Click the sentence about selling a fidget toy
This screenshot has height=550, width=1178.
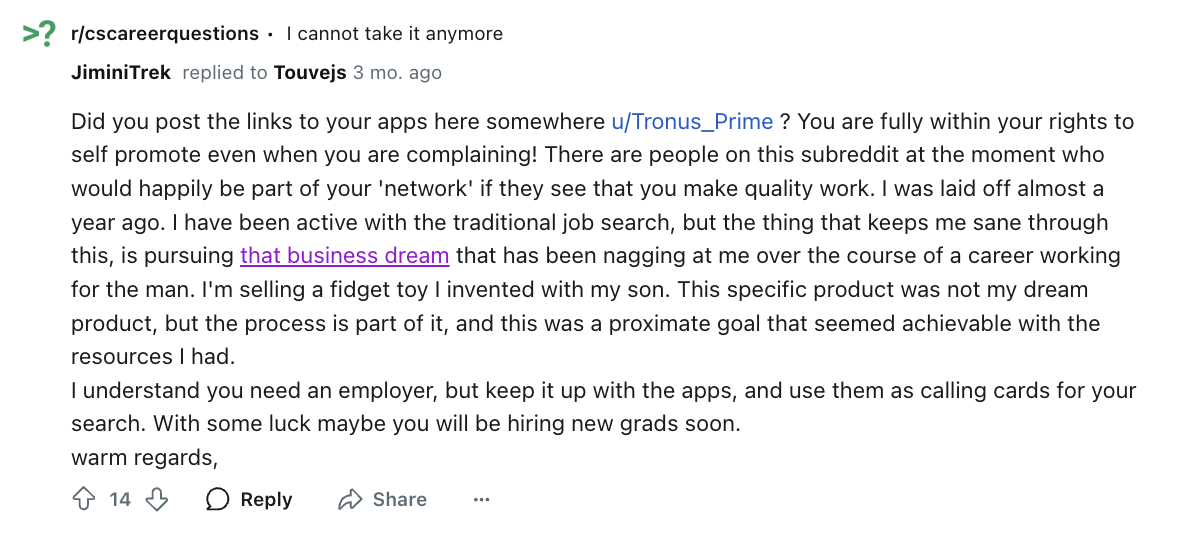pos(373,290)
